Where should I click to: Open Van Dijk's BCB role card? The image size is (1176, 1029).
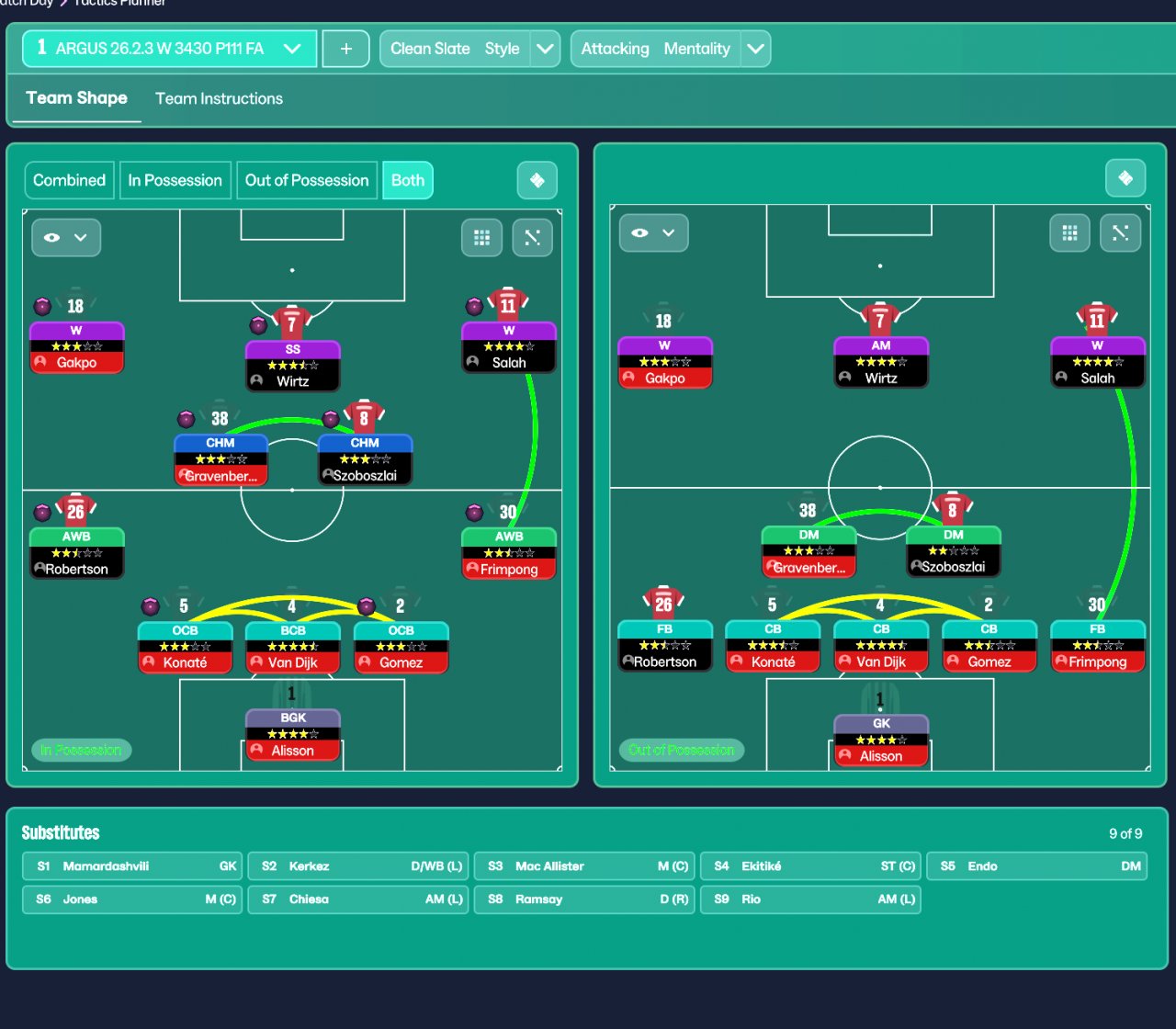(x=293, y=647)
